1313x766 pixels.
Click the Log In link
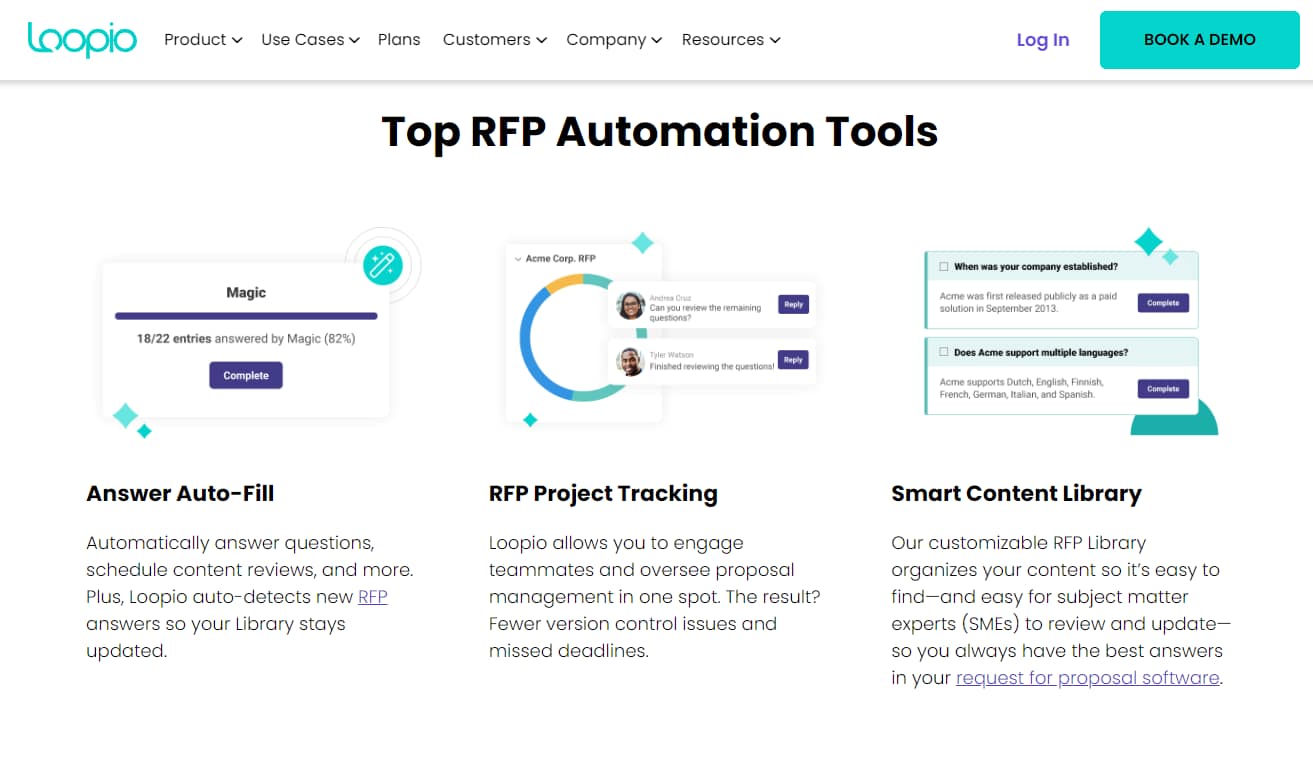click(x=1042, y=40)
